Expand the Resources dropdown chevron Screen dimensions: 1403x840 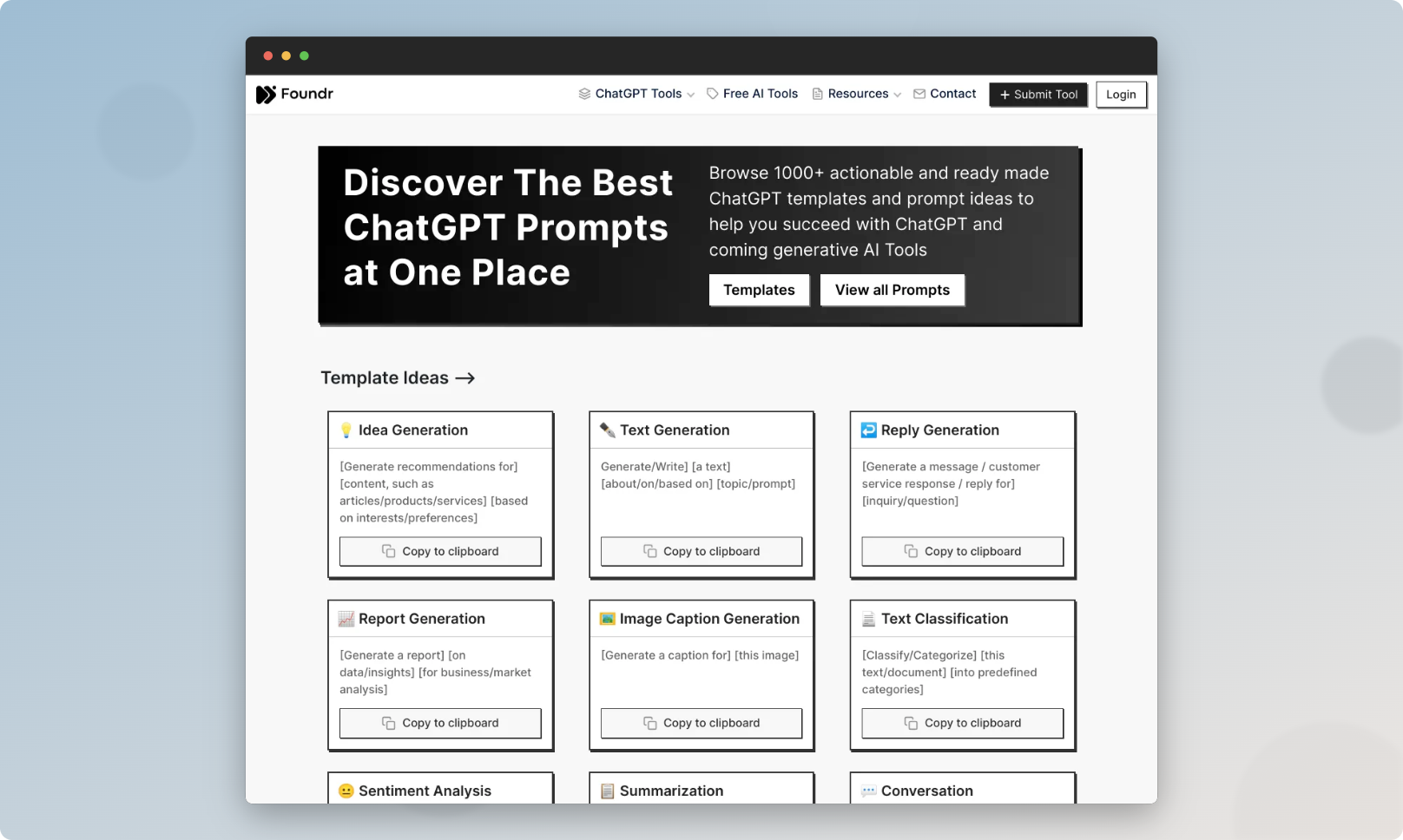[x=897, y=95]
